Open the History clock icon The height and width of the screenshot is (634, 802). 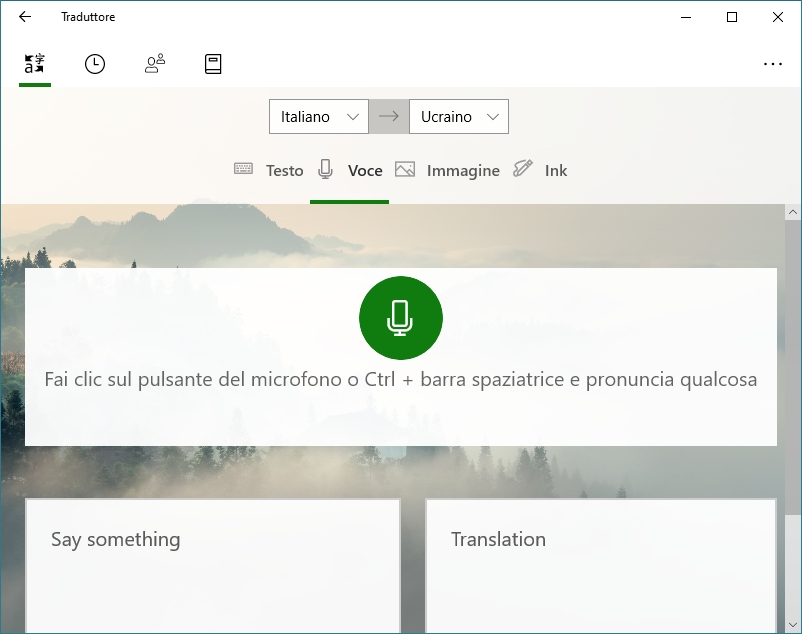pos(95,64)
